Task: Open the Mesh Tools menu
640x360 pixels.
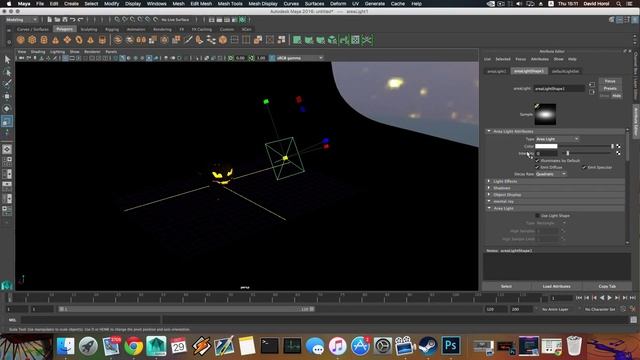Action: click(230, 4)
